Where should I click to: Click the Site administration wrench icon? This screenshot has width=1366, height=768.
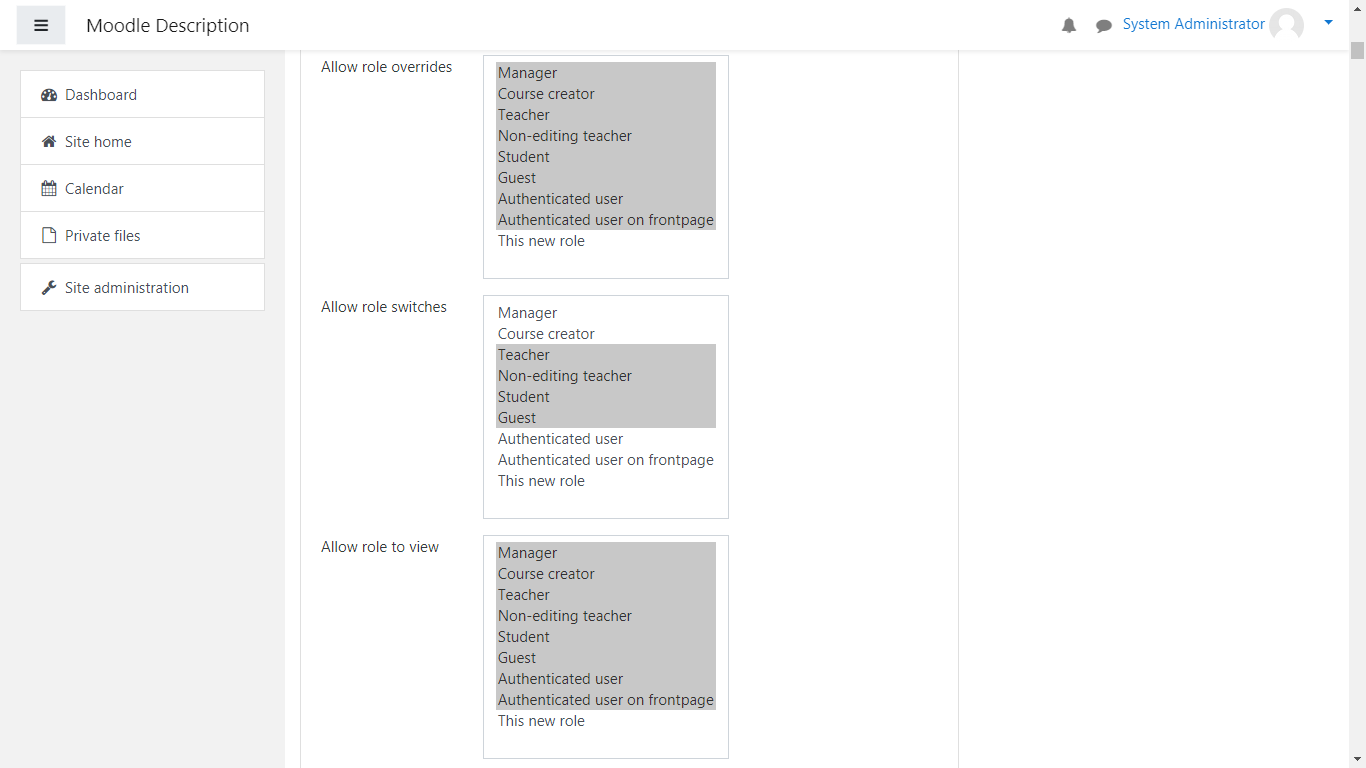[49, 288]
